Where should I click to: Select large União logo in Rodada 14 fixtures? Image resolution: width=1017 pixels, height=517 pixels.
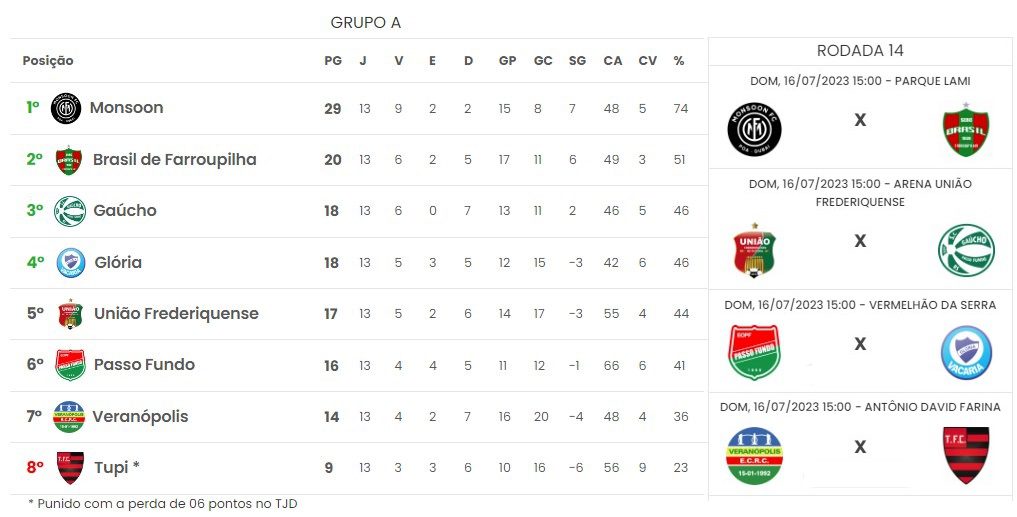754,251
